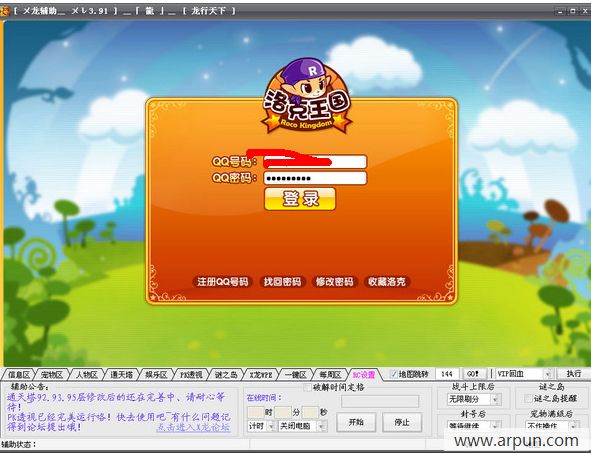This screenshot has width=591, height=453.
Task: Maximize the X龙辅助 window
Action: [x=573, y=11]
